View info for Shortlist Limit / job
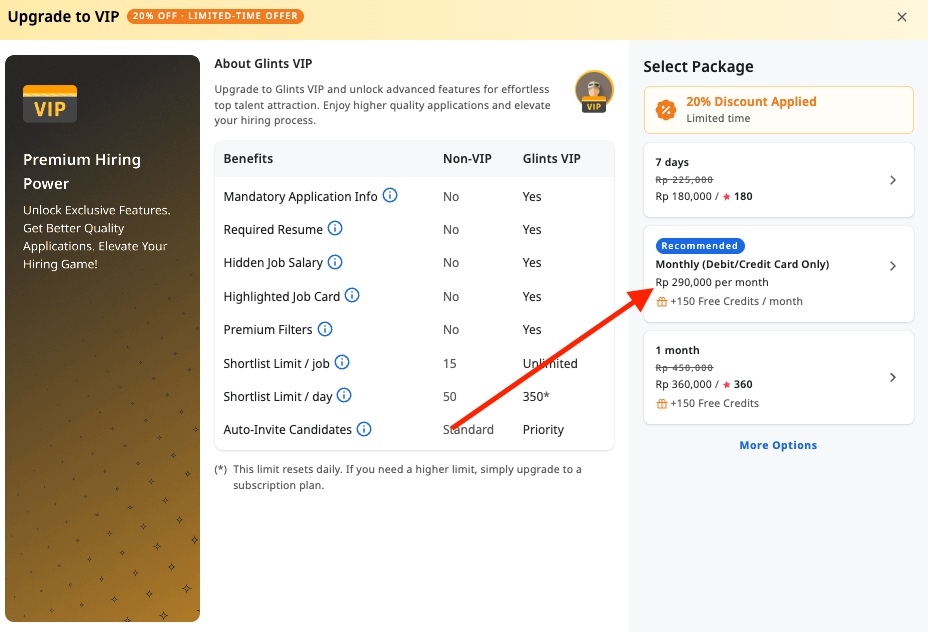928x632 pixels. click(x=342, y=362)
